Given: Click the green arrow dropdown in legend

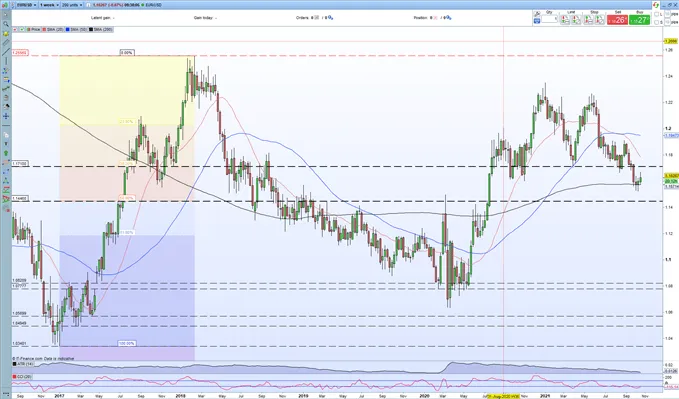Looking at the screenshot, I should click(x=22, y=29).
